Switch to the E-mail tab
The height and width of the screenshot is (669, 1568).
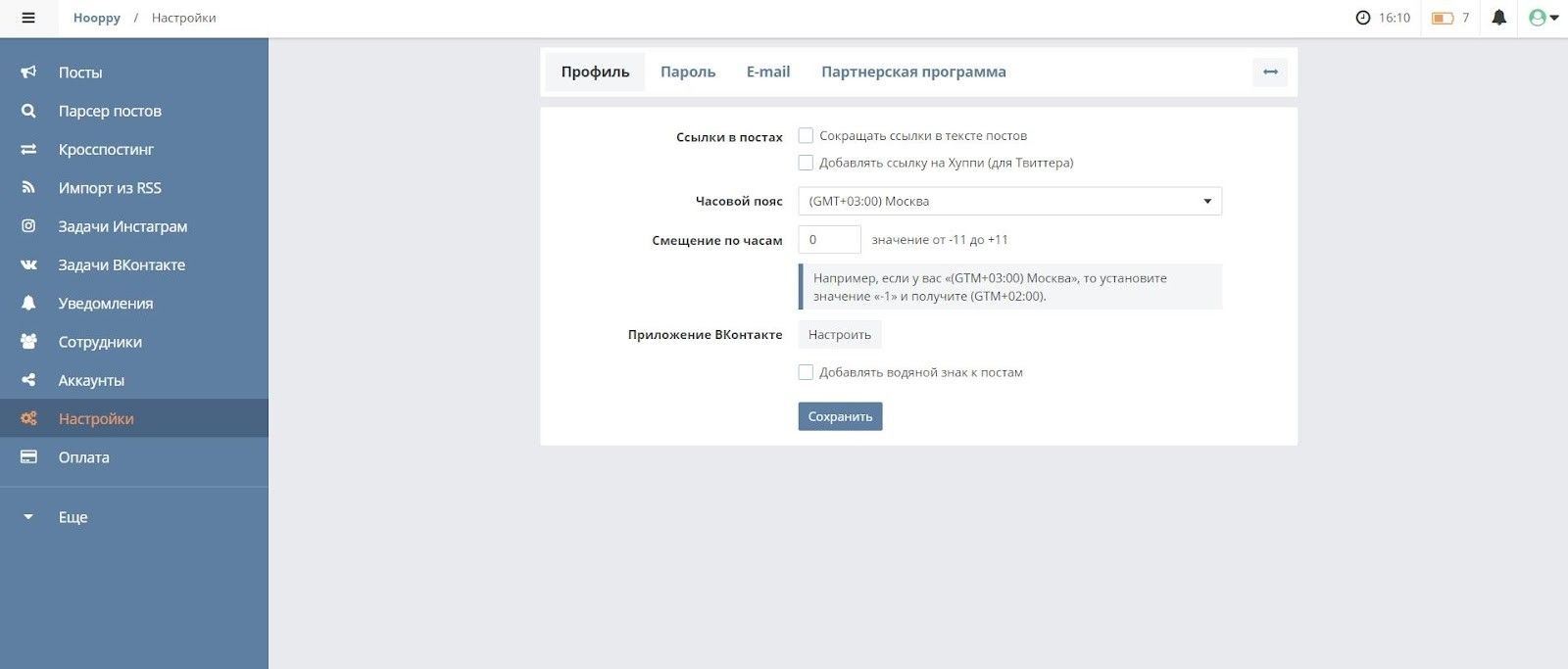coord(768,72)
